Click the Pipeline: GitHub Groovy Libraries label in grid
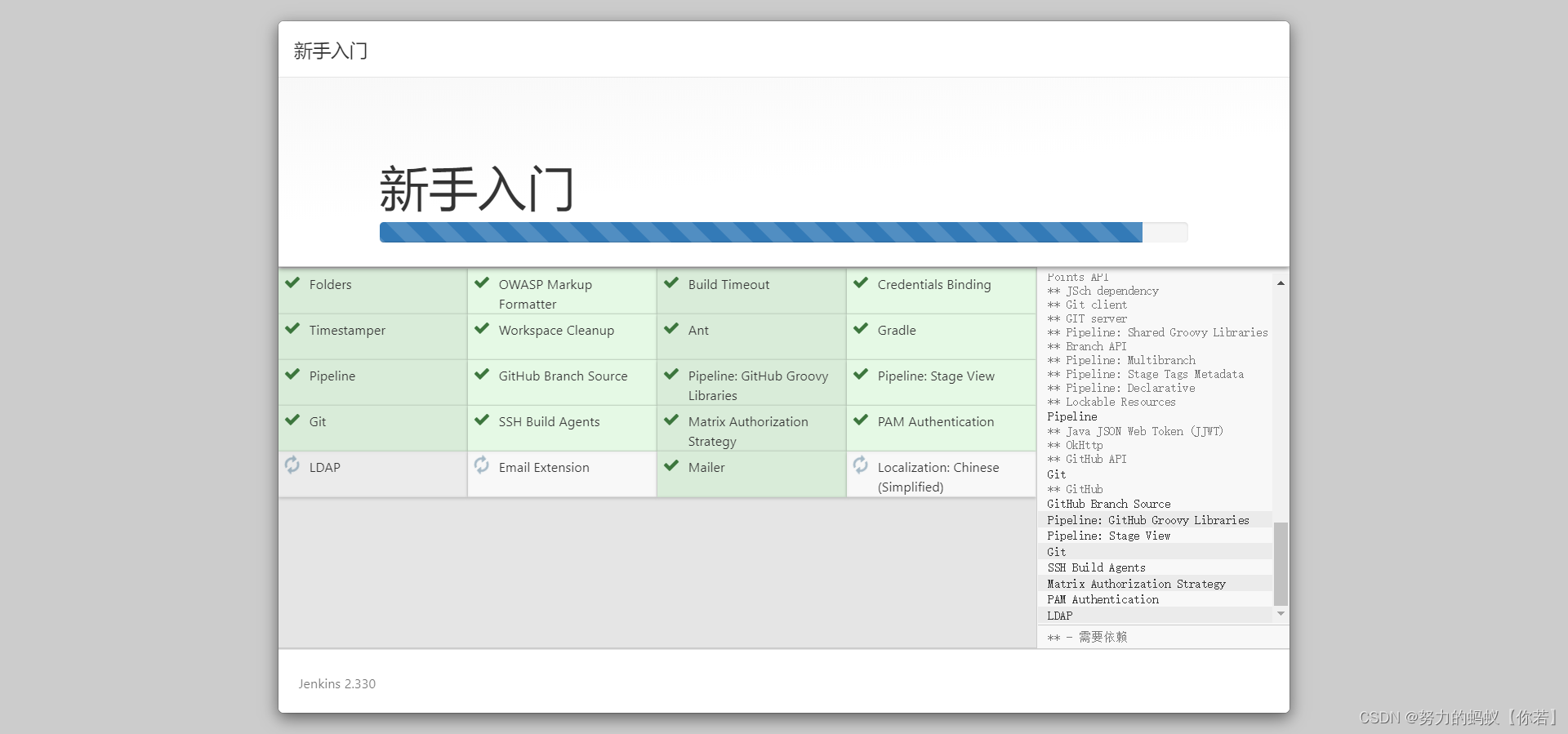This screenshot has width=1568, height=734. click(x=758, y=385)
